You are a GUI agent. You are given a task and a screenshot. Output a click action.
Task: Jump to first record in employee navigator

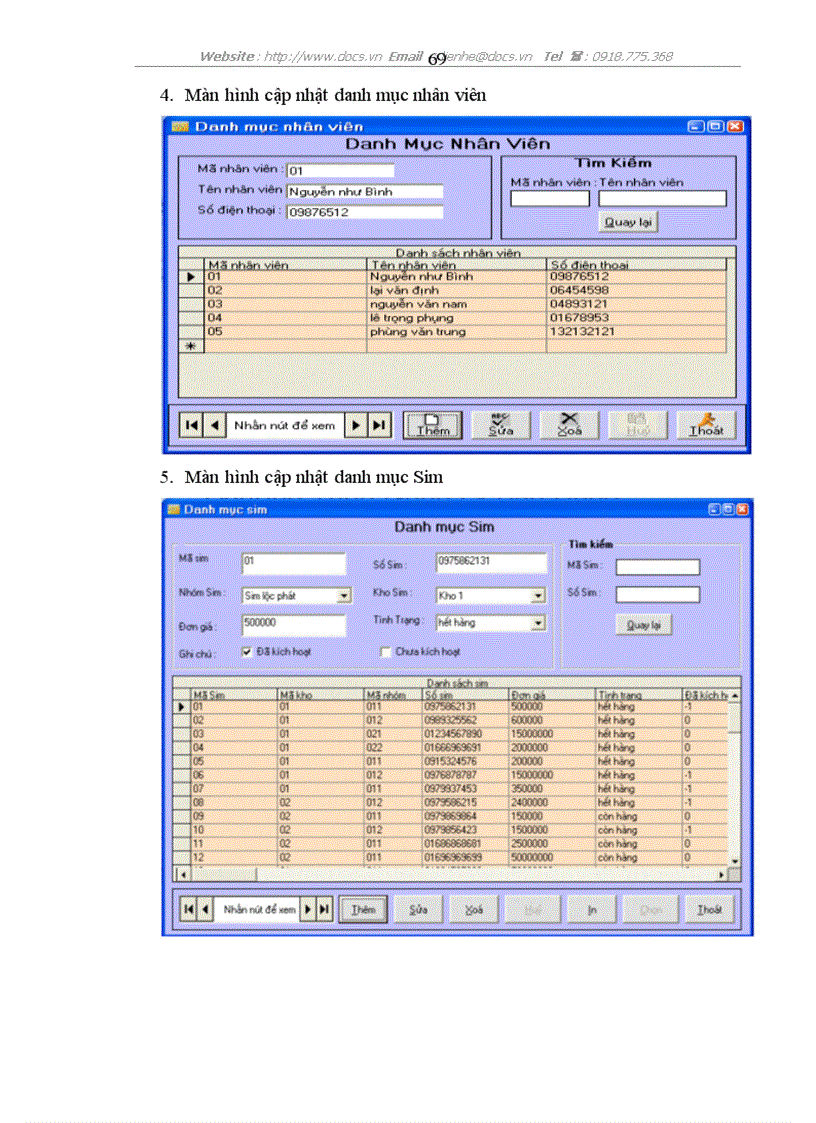pos(190,426)
